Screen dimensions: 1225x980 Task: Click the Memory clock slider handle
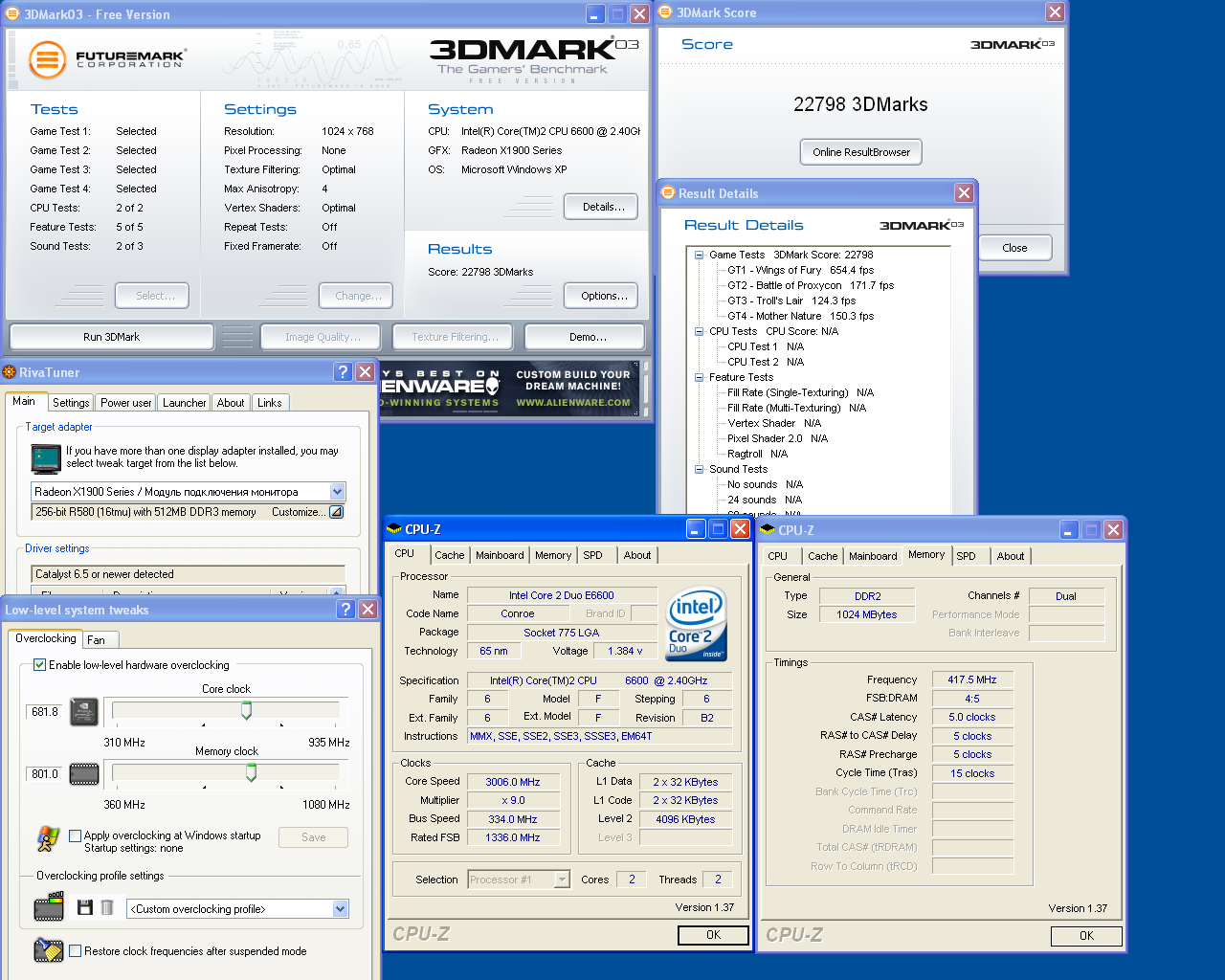(x=251, y=772)
